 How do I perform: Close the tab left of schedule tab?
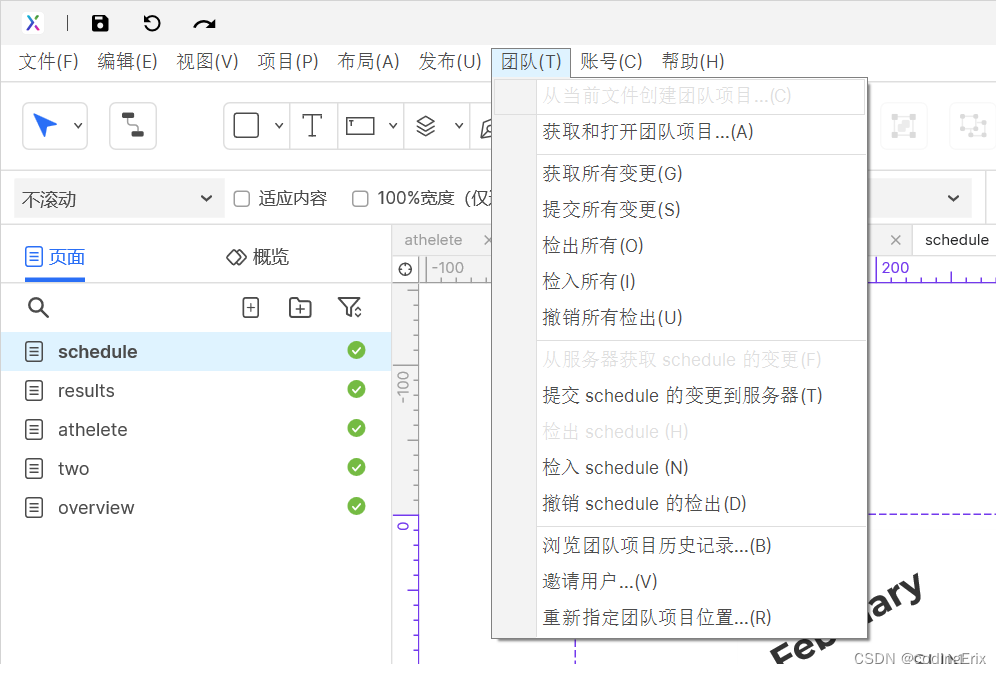895,240
